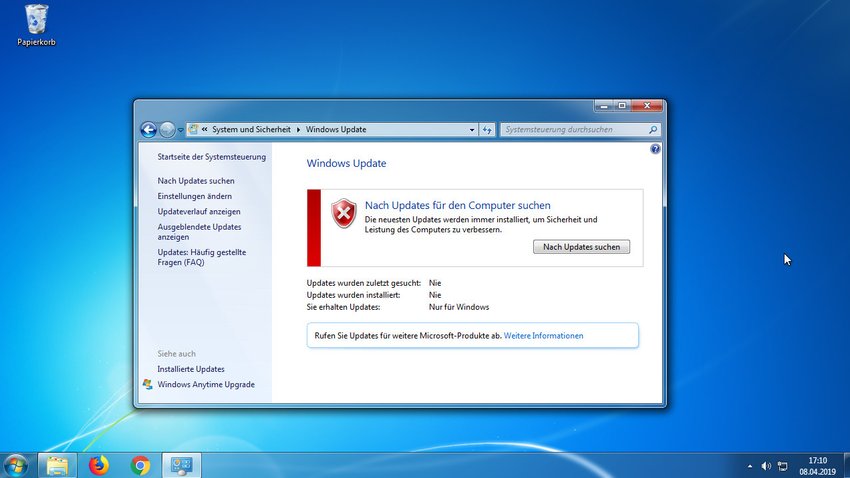Open Updateverlauf anzeigen
This screenshot has height=478, width=850.
tap(199, 211)
